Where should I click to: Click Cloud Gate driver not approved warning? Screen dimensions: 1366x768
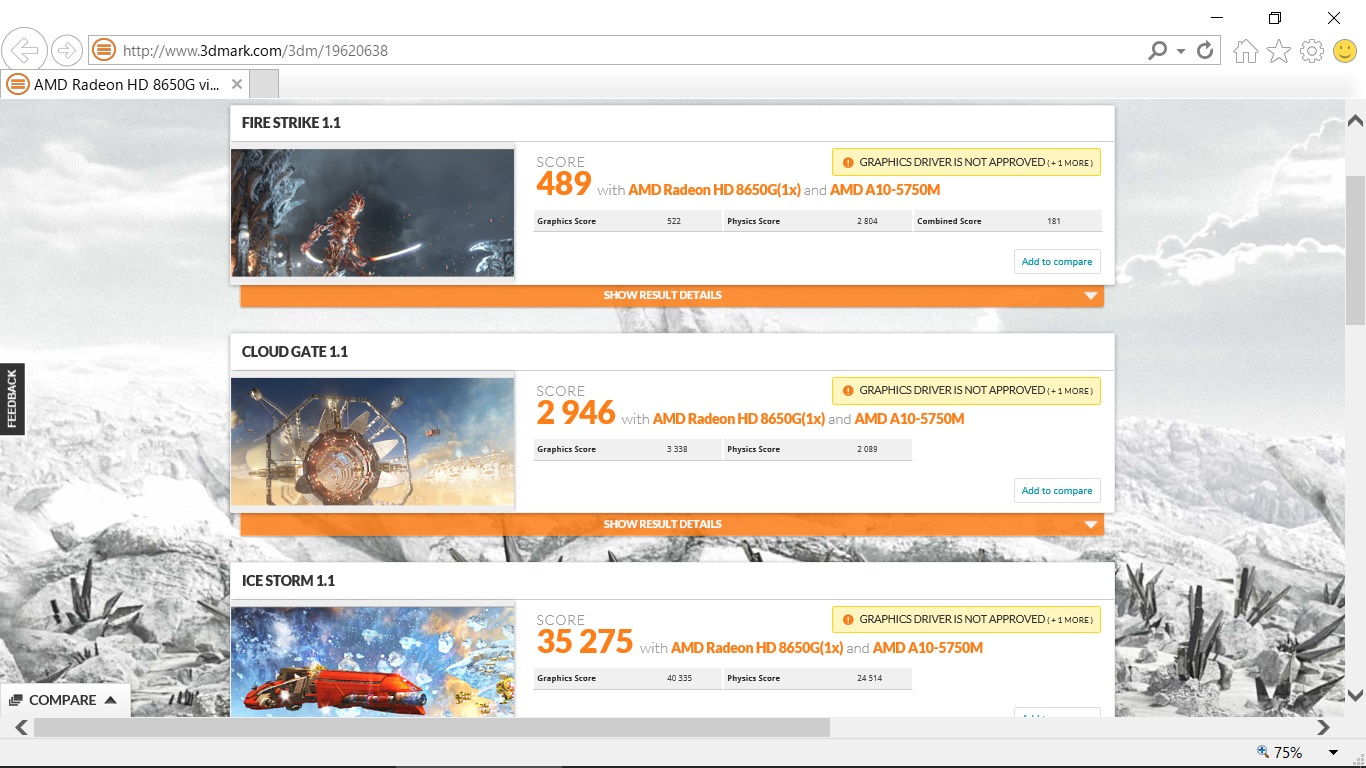(966, 390)
